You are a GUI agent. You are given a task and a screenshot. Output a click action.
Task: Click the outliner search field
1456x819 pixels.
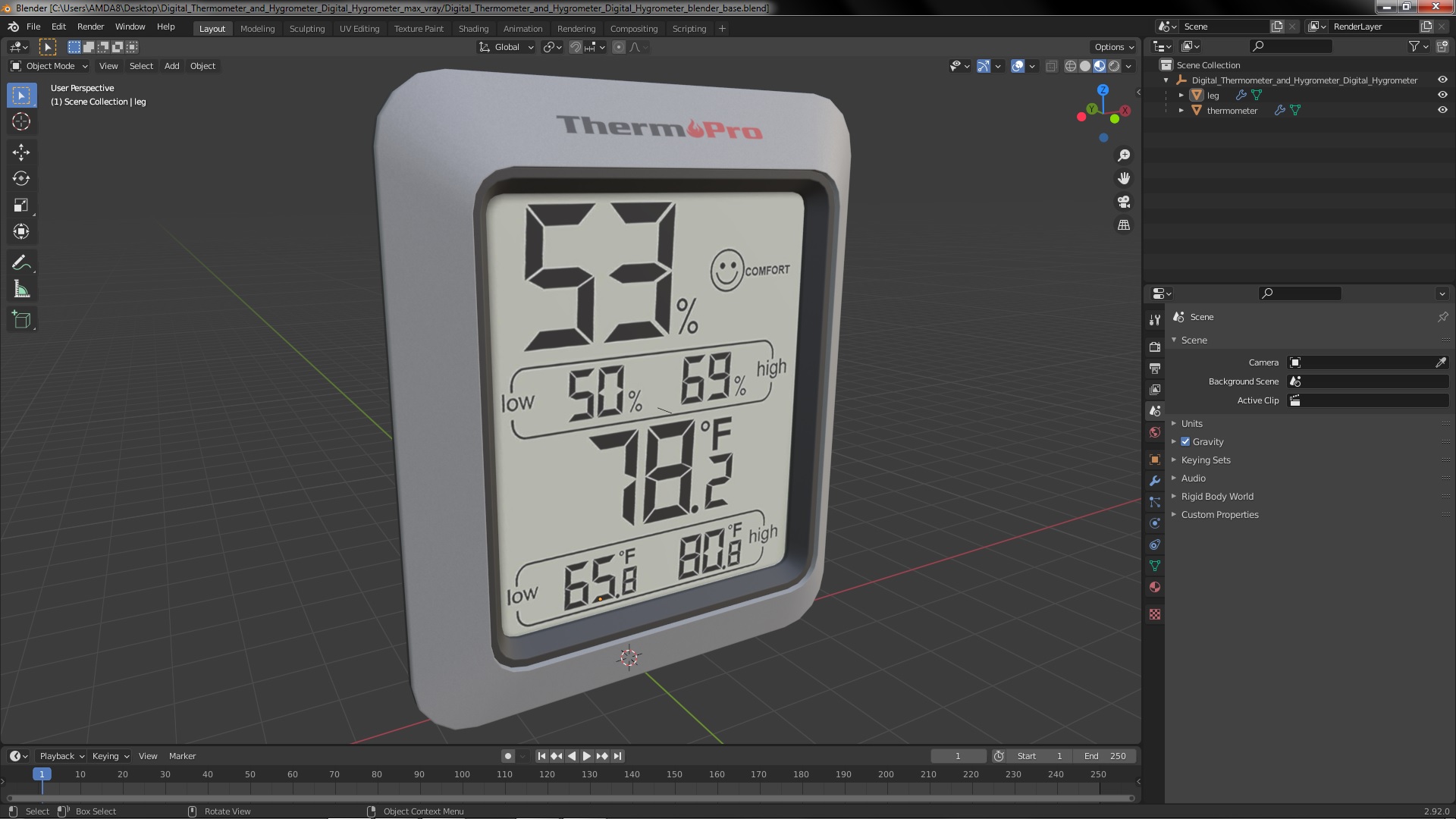click(x=1291, y=46)
